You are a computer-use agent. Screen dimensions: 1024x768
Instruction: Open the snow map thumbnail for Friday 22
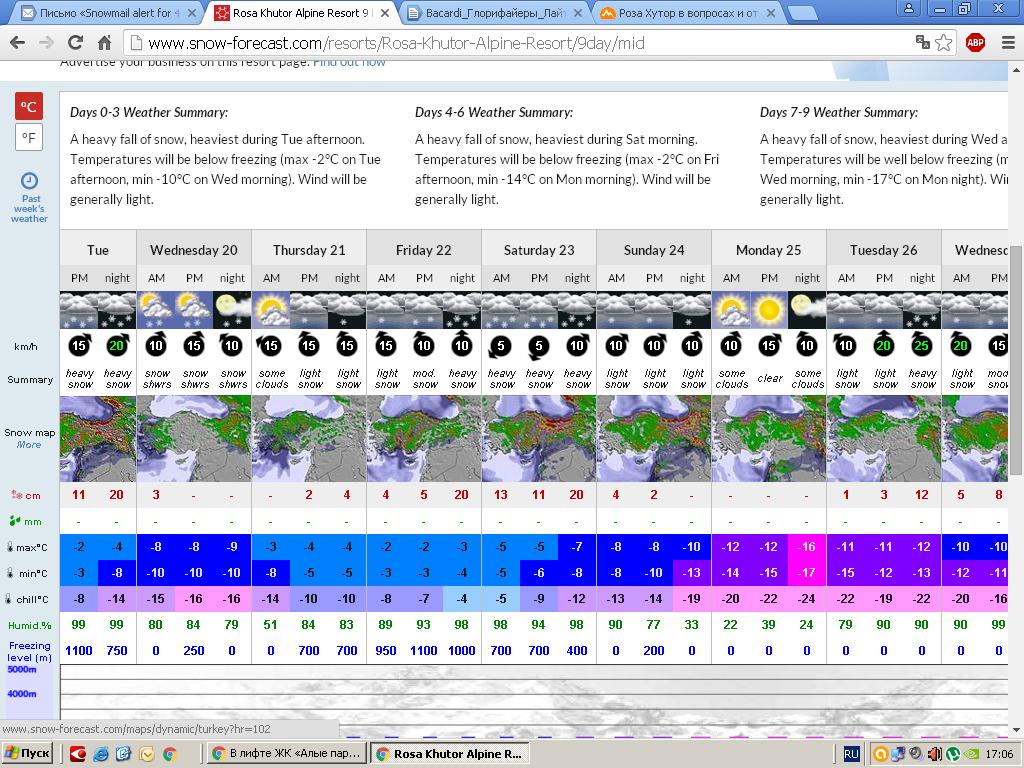coord(424,438)
